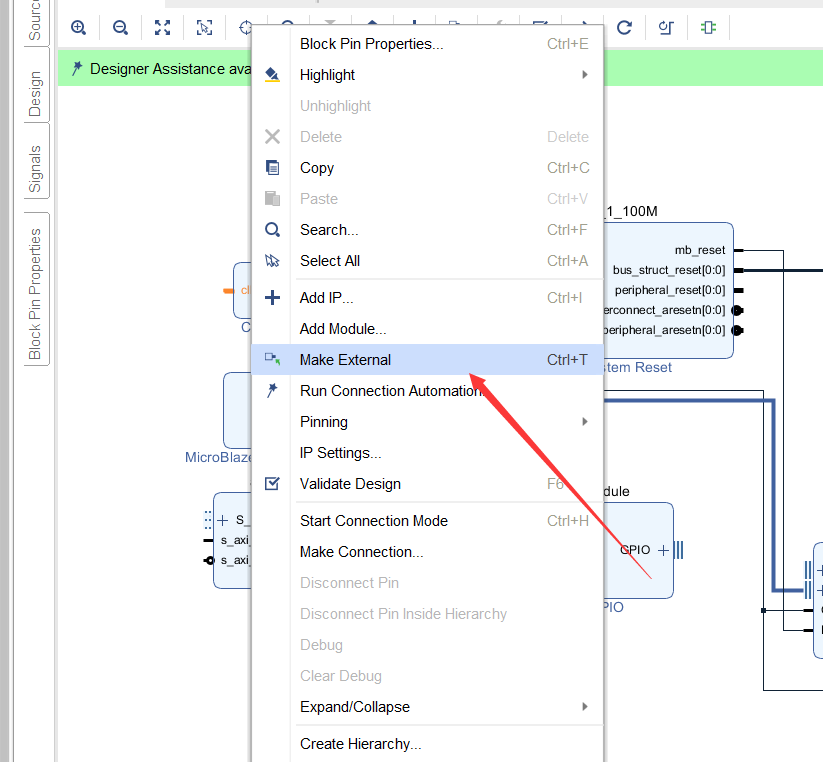This screenshot has width=823, height=762.
Task: Click the magnifier Search icon in menu
Action: [x=272, y=230]
